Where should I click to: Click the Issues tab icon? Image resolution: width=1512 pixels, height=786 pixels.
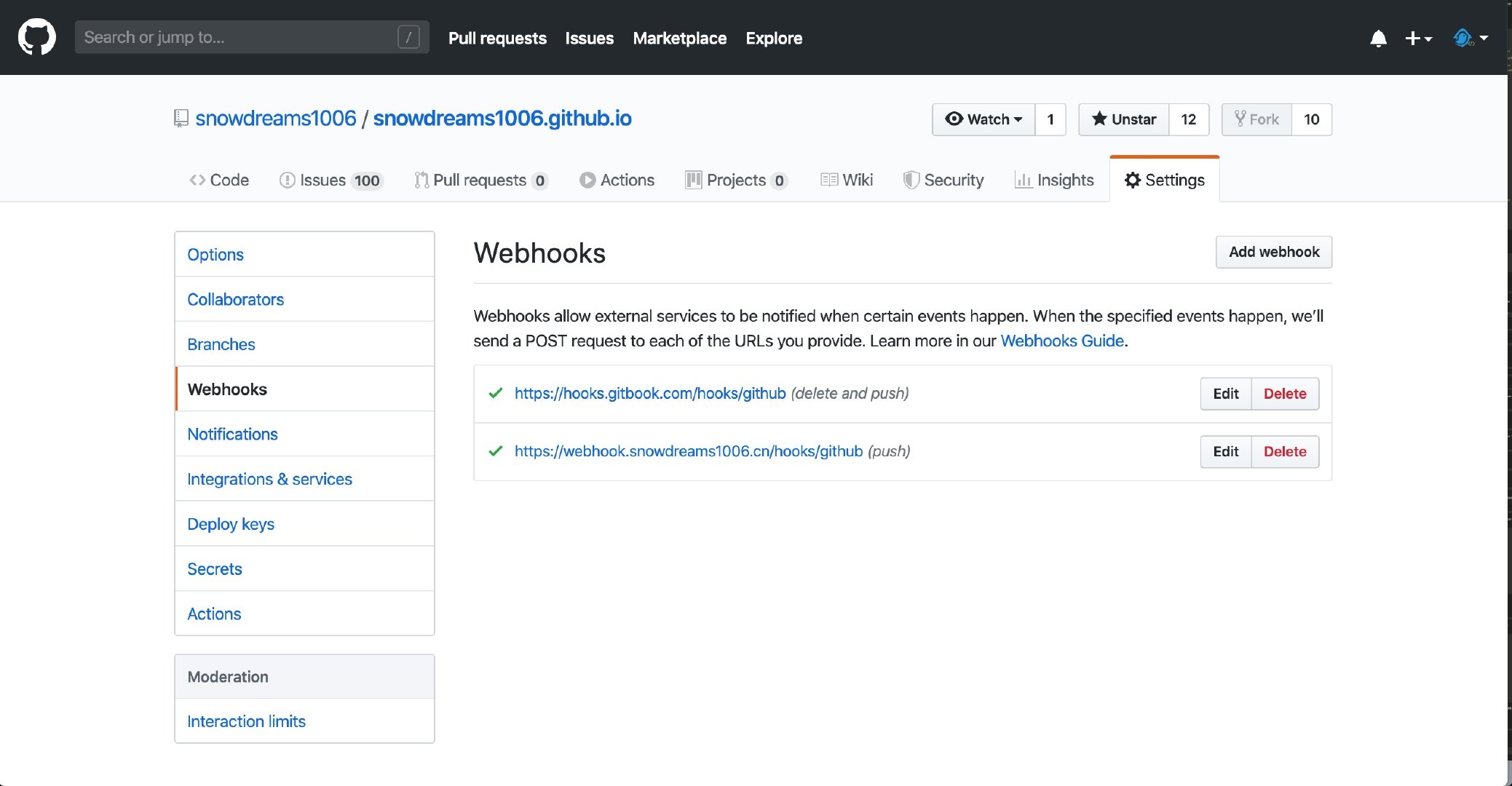click(x=286, y=180)
